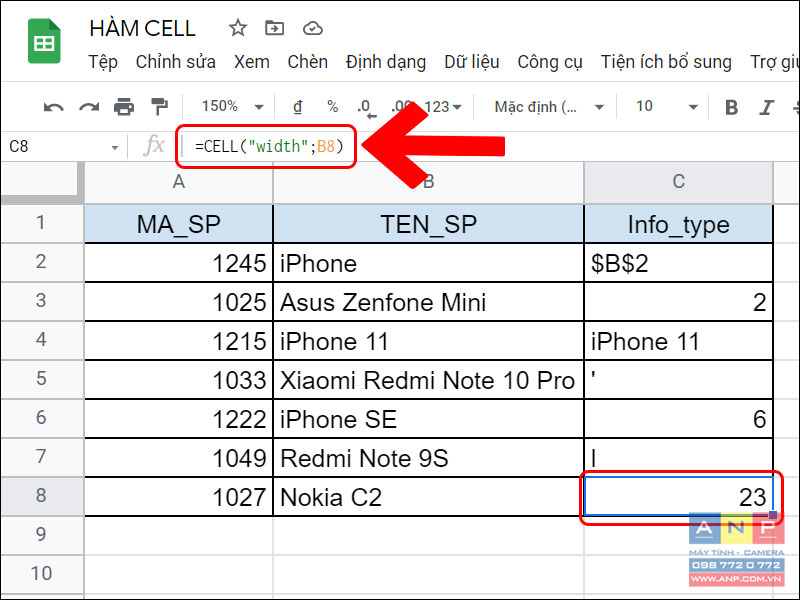Select the iPhone 11 cell in column B
The width and height of the screenshot is (800, 600).
429,341
